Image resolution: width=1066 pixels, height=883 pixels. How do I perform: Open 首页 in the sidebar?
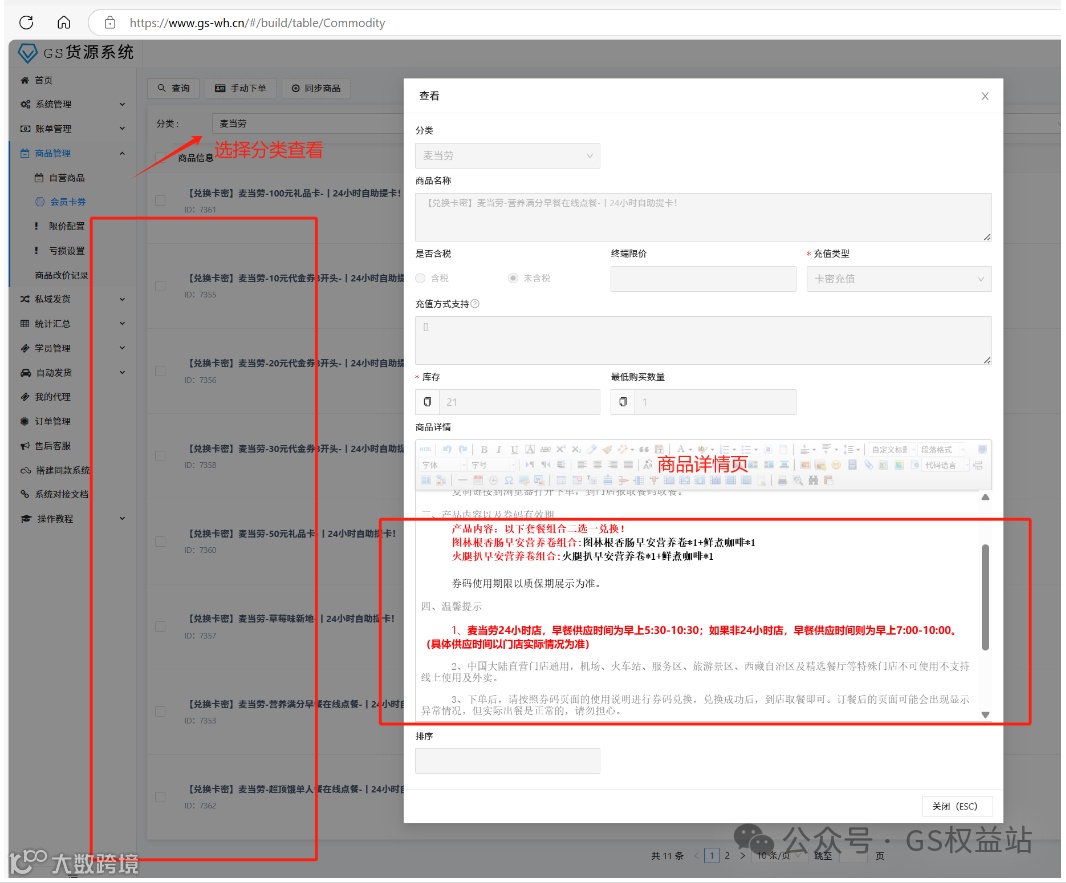[x=44, y=80]
